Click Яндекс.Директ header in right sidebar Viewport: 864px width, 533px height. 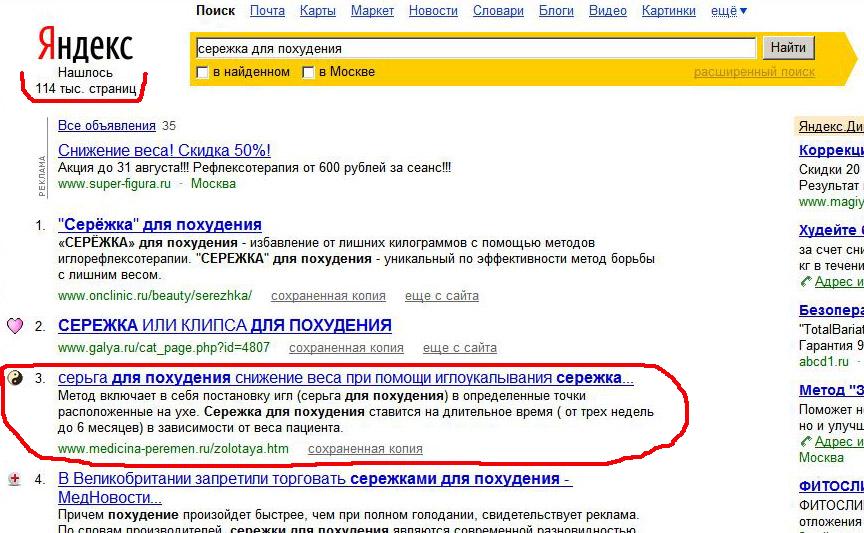coord(831,126)
